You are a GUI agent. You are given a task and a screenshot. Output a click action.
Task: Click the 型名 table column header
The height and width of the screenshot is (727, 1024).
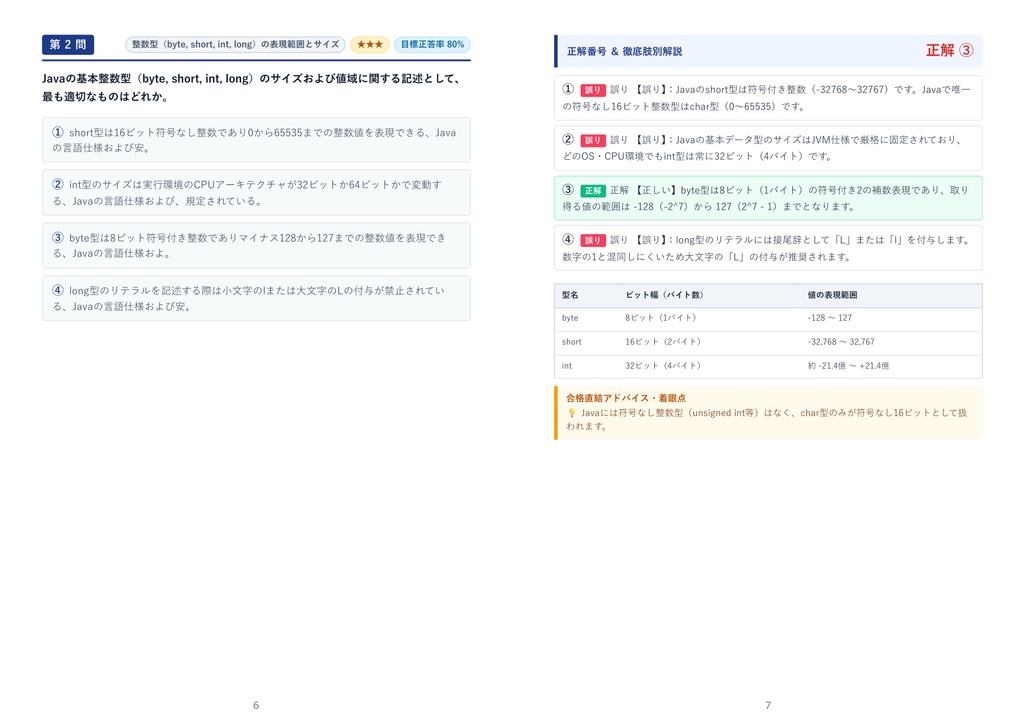(570, 295)
